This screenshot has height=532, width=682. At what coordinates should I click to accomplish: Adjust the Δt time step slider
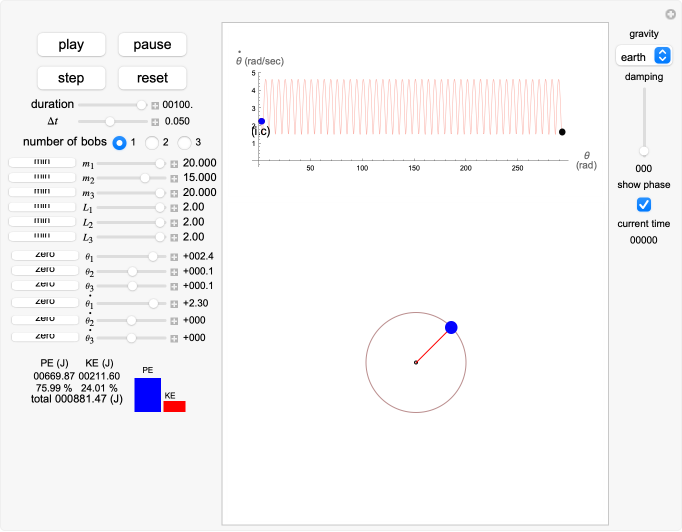tap(113, 121)
